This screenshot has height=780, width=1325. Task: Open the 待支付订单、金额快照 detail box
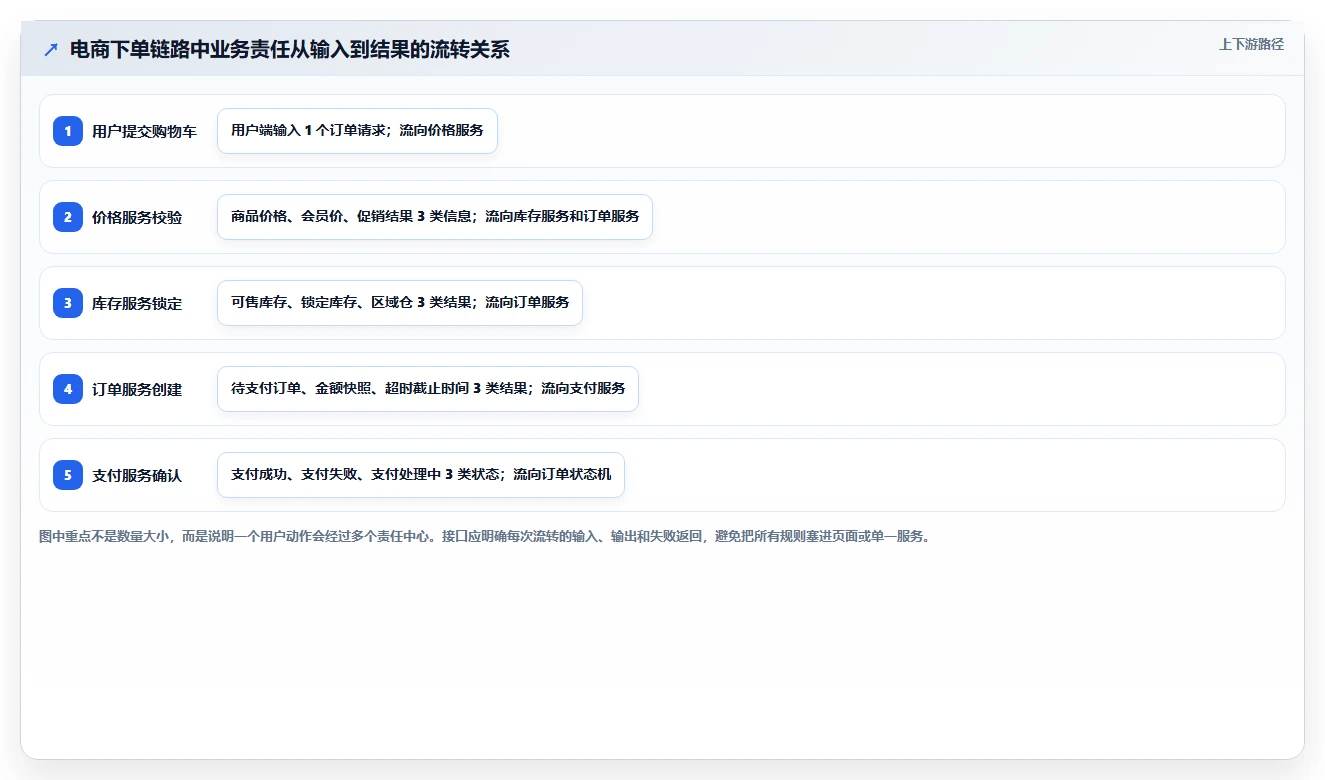click(428, 389)
